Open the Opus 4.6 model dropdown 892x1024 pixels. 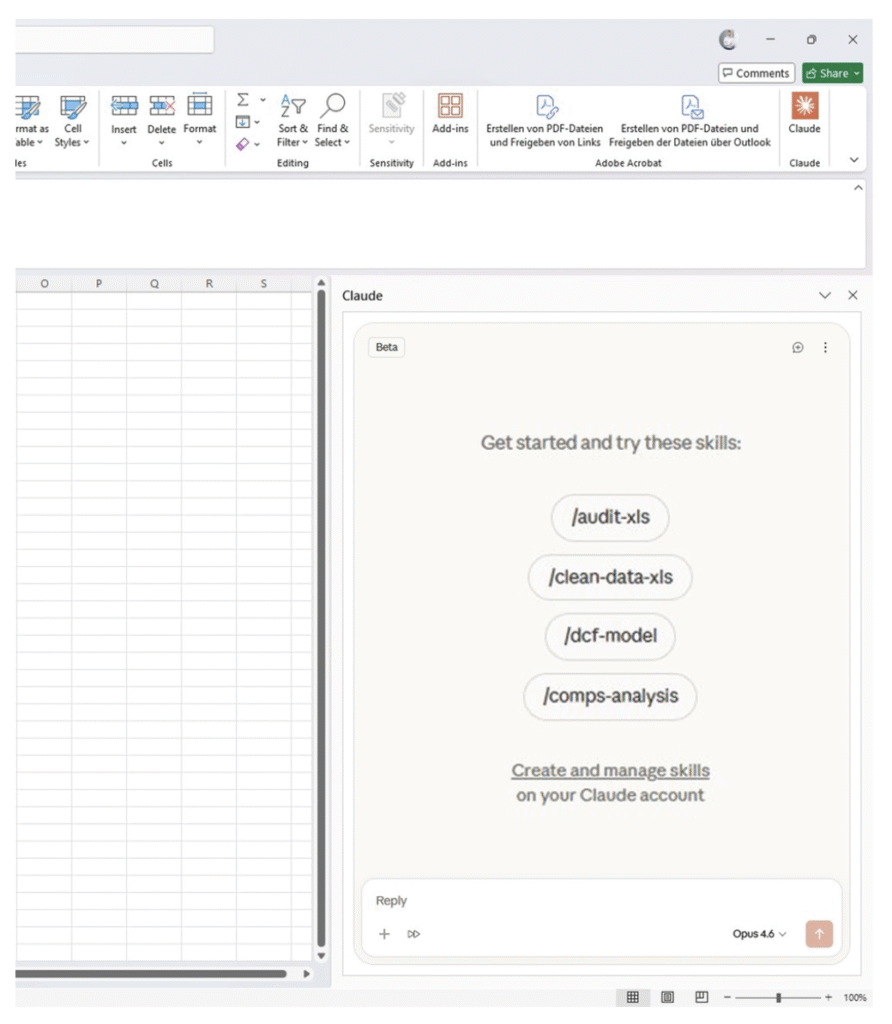click(x=759, y=934)
